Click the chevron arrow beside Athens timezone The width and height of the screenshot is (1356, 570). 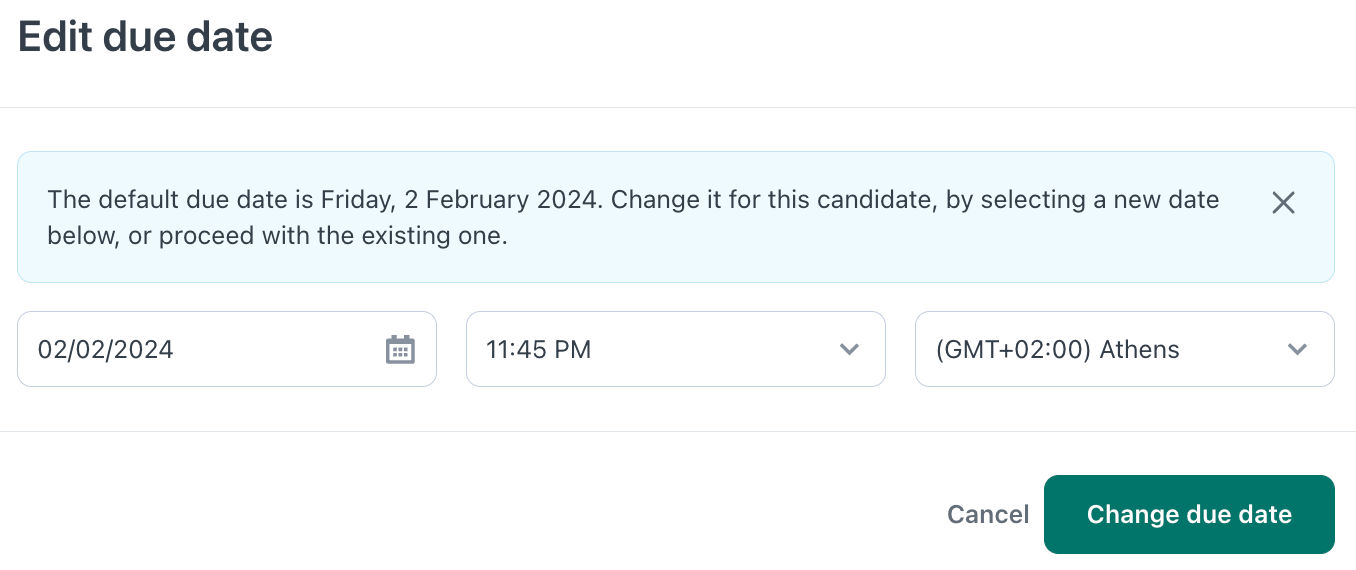(1297, 349)
